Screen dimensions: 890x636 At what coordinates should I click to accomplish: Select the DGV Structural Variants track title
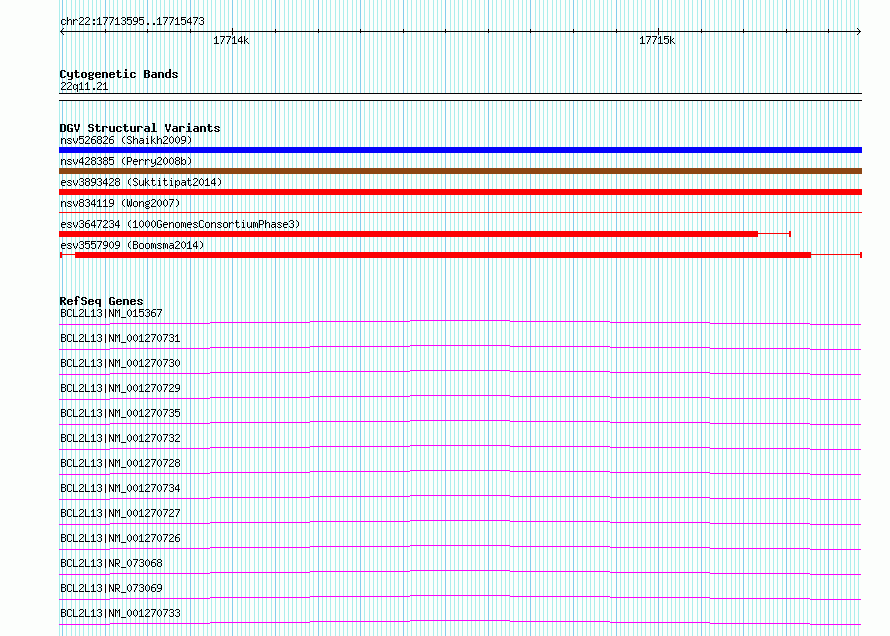[140, 128]
